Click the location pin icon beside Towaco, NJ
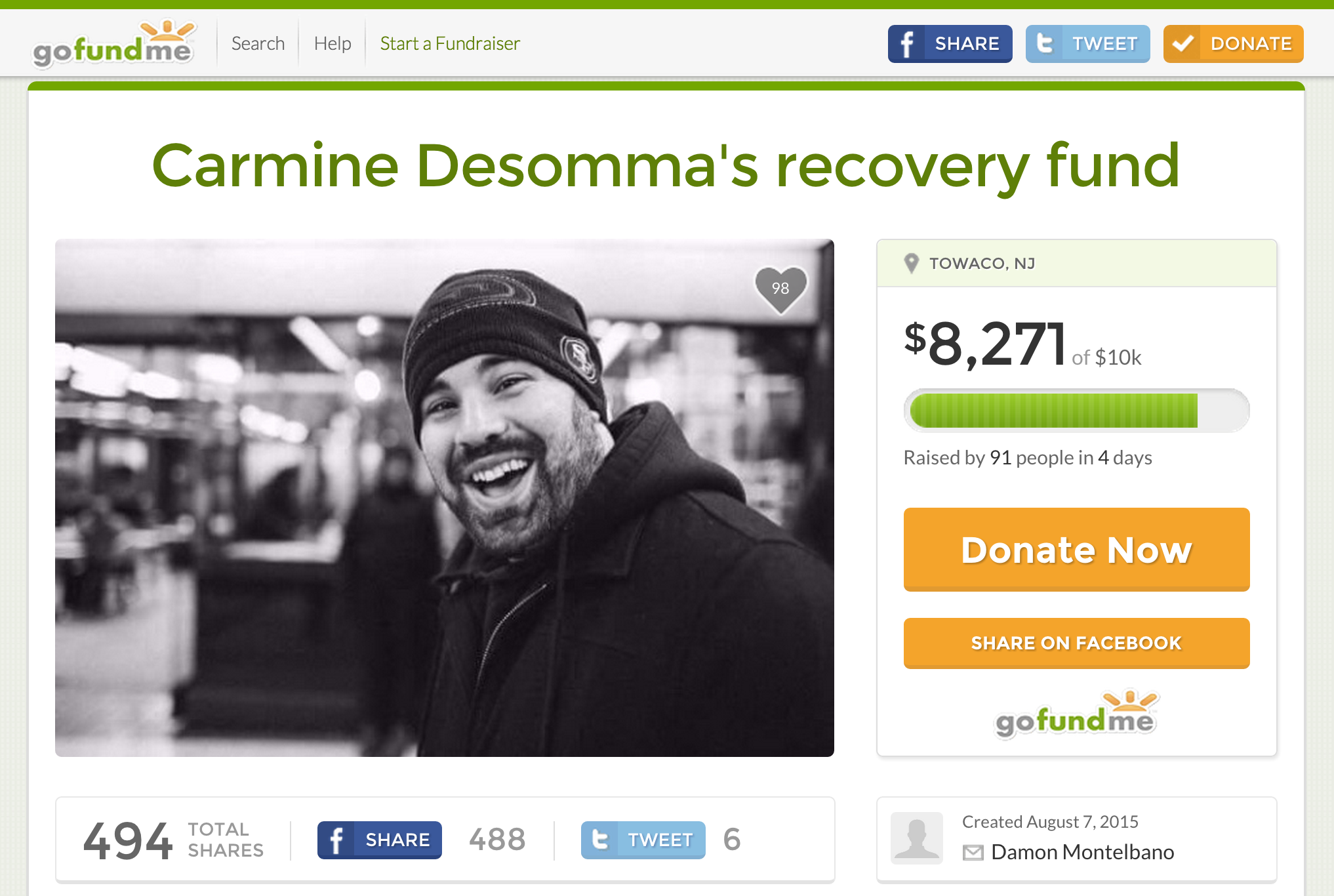This screenshot has height=896, width=1334. 911,263
